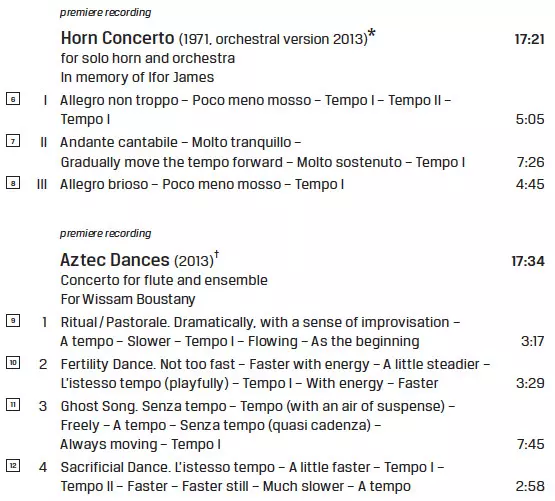555x501 pixels.
Task: Click the track 9 number box
Action: click(13, 321)
